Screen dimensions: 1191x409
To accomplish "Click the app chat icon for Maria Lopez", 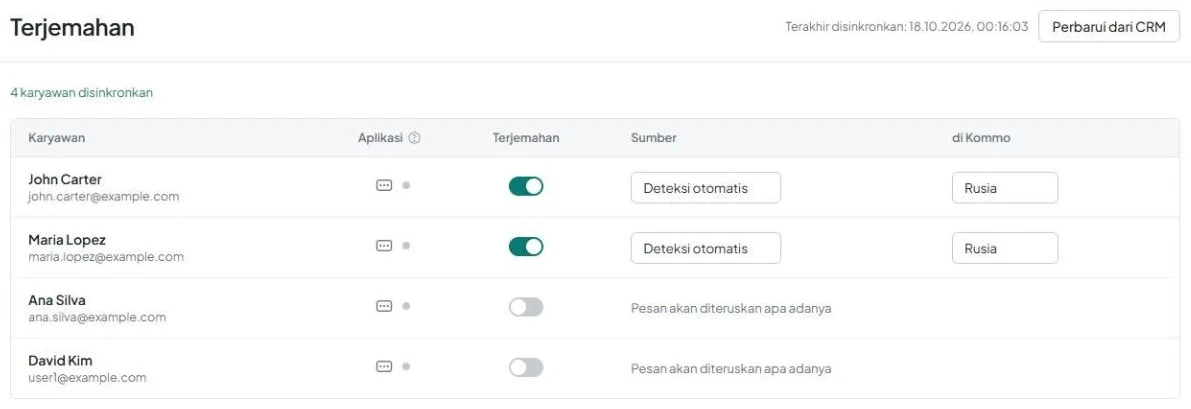I will point(384,246).
